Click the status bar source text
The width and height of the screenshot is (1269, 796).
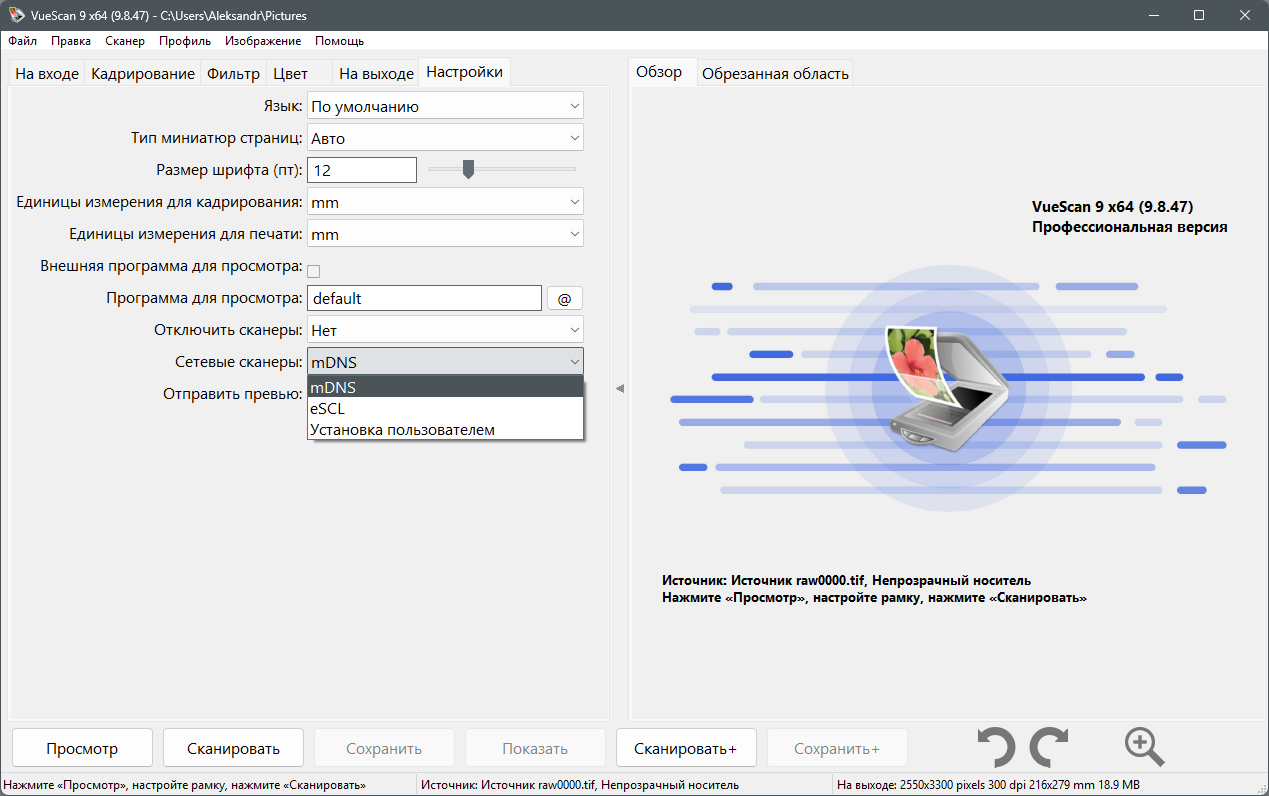[x=580, y=785]
